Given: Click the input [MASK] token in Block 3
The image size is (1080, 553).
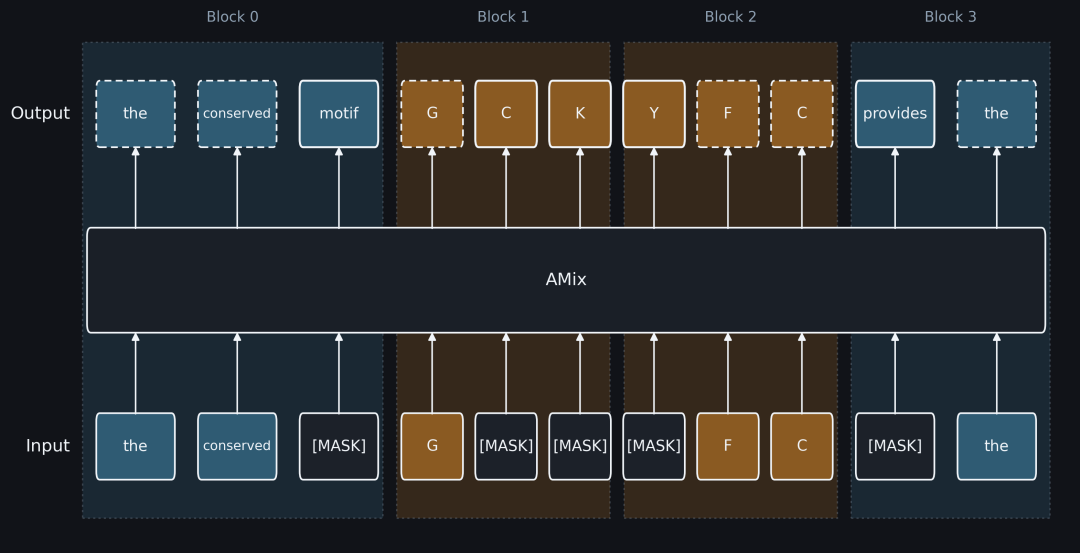Looking at the screenshot, I should coord(895,446).
